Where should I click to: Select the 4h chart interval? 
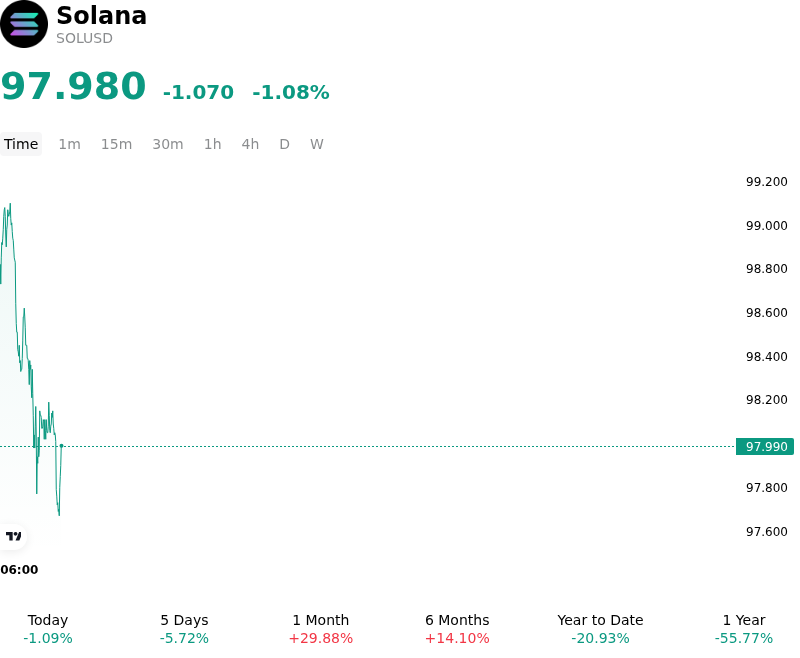[250, 144]
